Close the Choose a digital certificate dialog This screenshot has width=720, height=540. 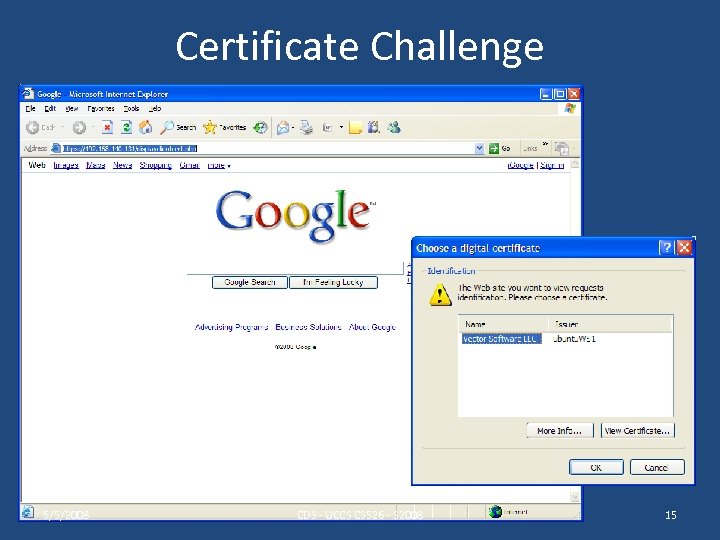684,248
